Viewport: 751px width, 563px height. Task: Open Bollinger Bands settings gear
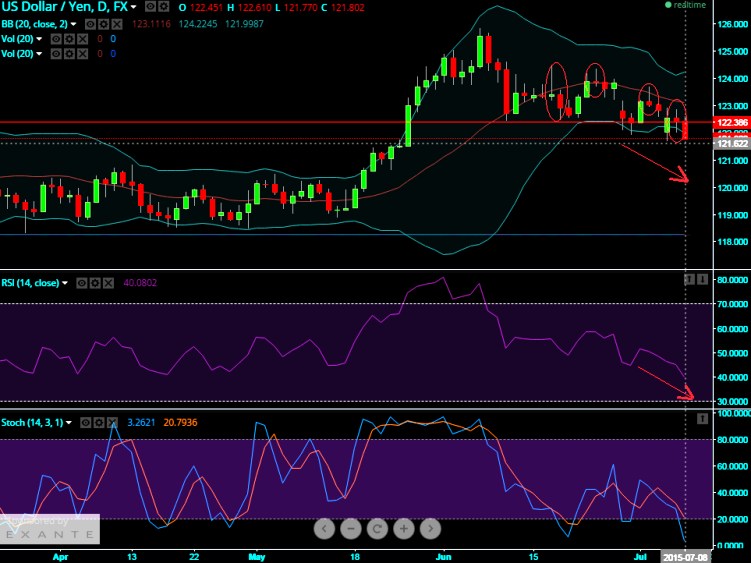click(103, 24)
